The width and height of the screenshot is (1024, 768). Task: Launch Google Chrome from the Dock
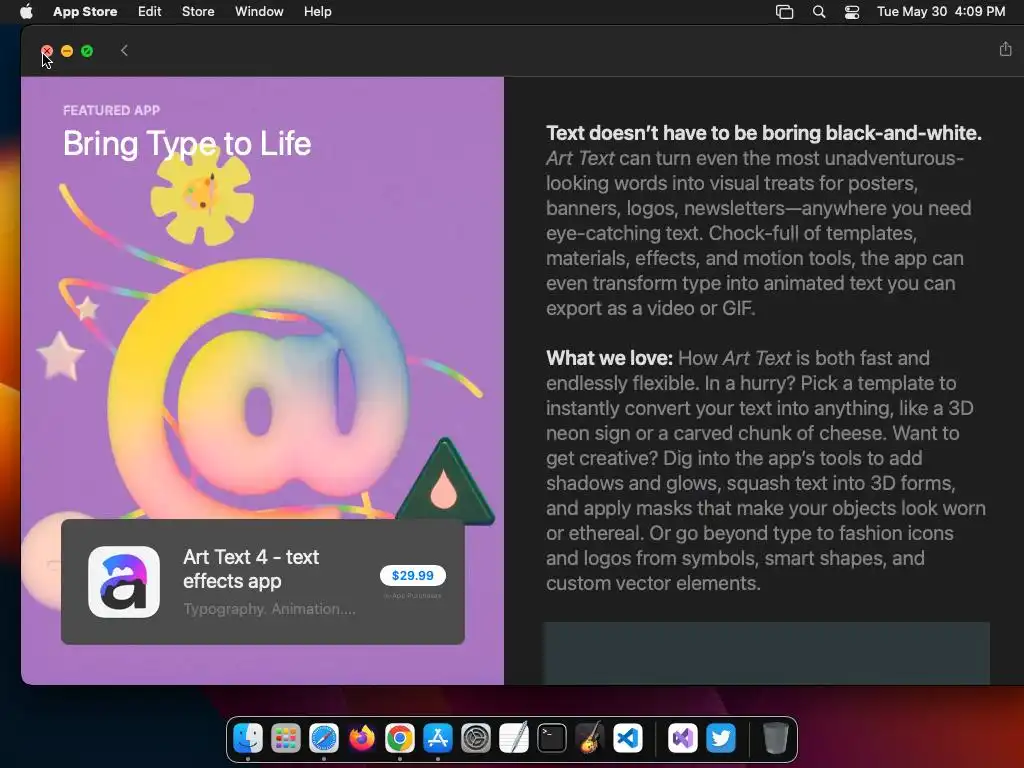pyautogui.click(x=400, y=739)
